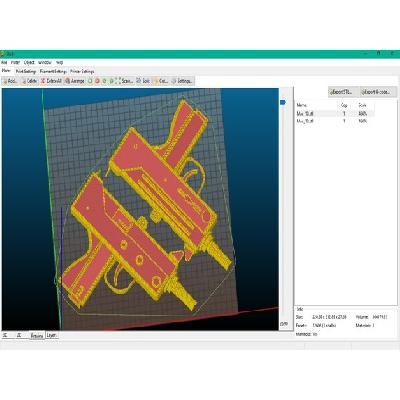Click the Delete All toolbar button
400x400 pixels.
coord(51,81)
